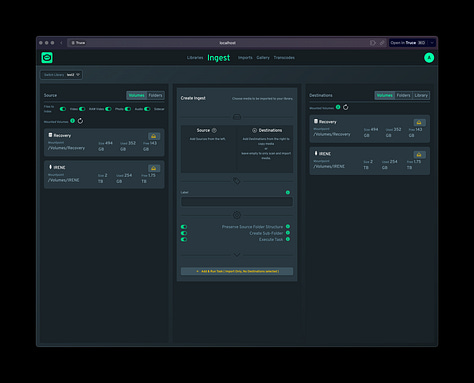
Task: Click the gear icon above the options toggles
Action: (237, 215)
